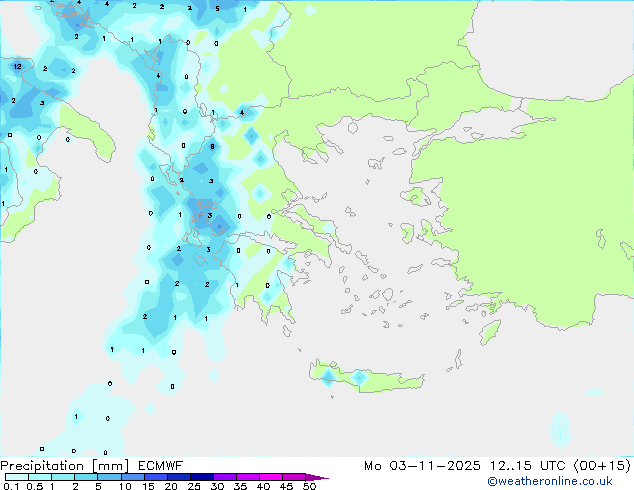Select the 2–5 mm legend color swatch
Screen dimensions: 634x490
(86, 477)
